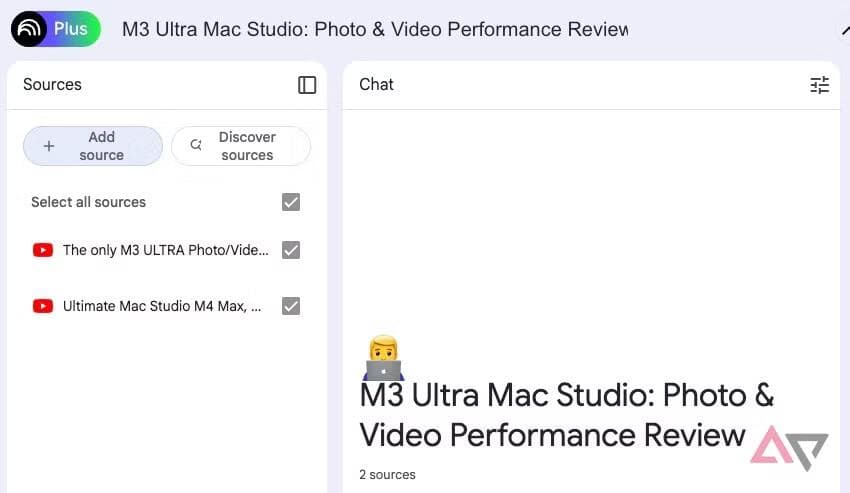Click the Sources panel heading
This screenshot has height=493, width=850.
52,85
